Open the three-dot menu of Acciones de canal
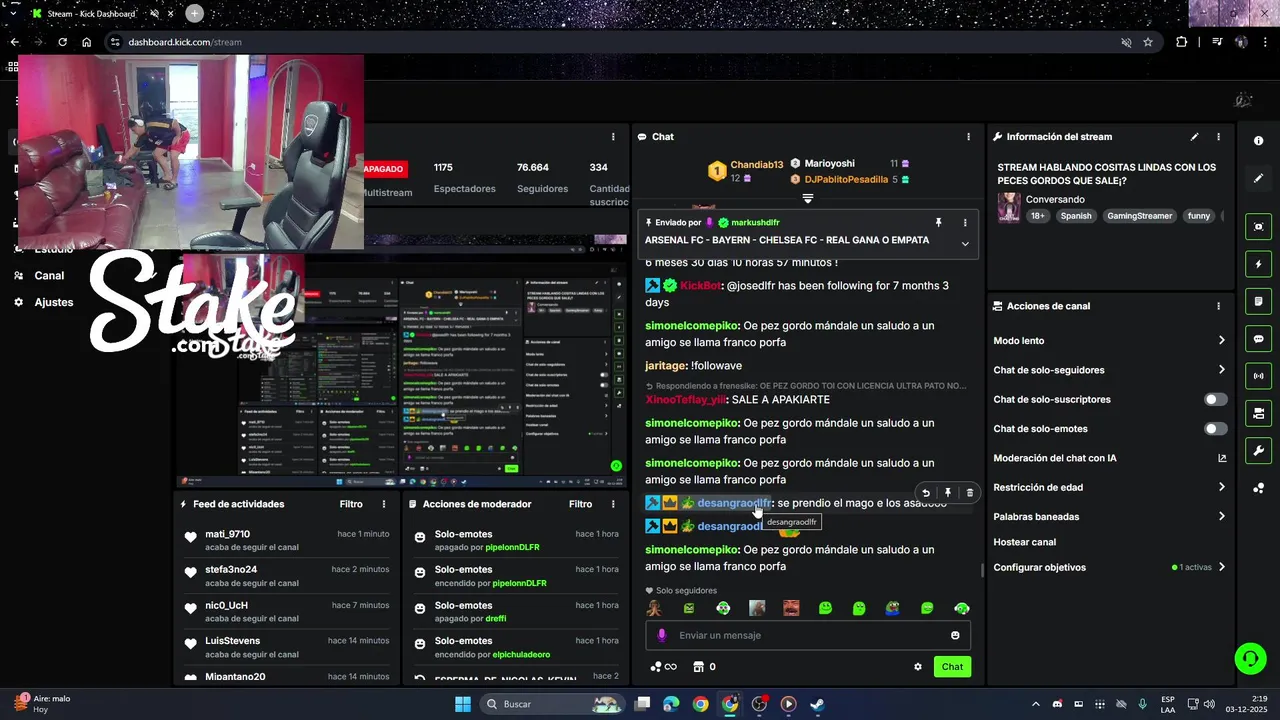 pos(1218,306)
